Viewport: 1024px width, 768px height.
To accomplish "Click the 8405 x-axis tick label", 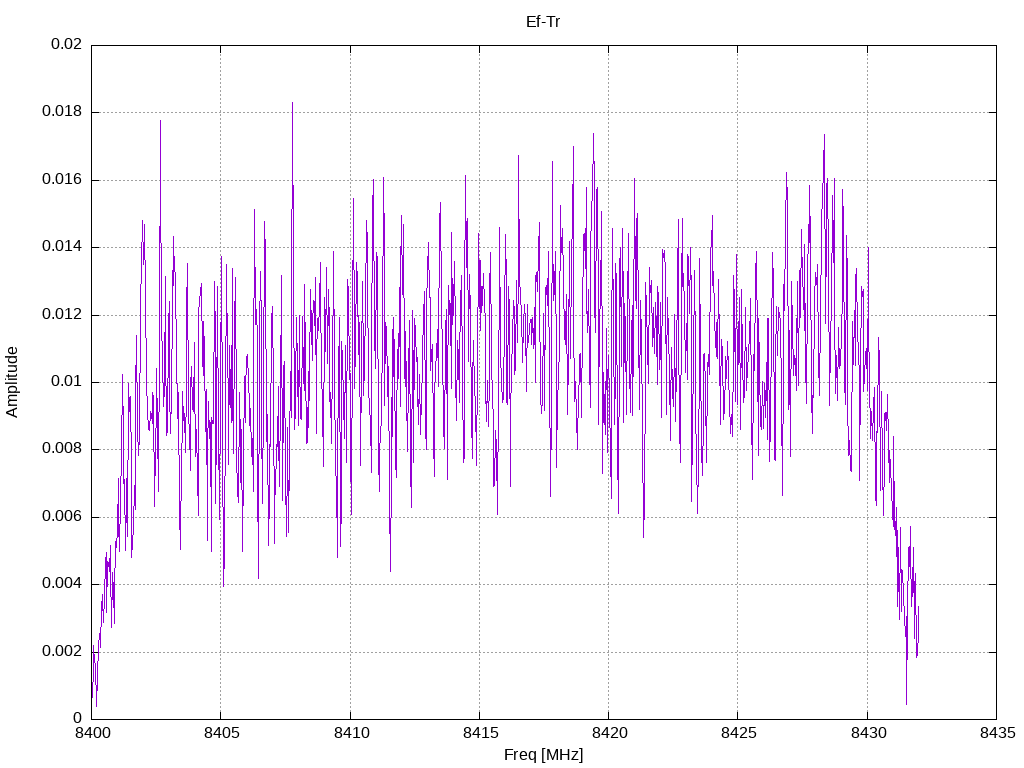I will (221, 733).
